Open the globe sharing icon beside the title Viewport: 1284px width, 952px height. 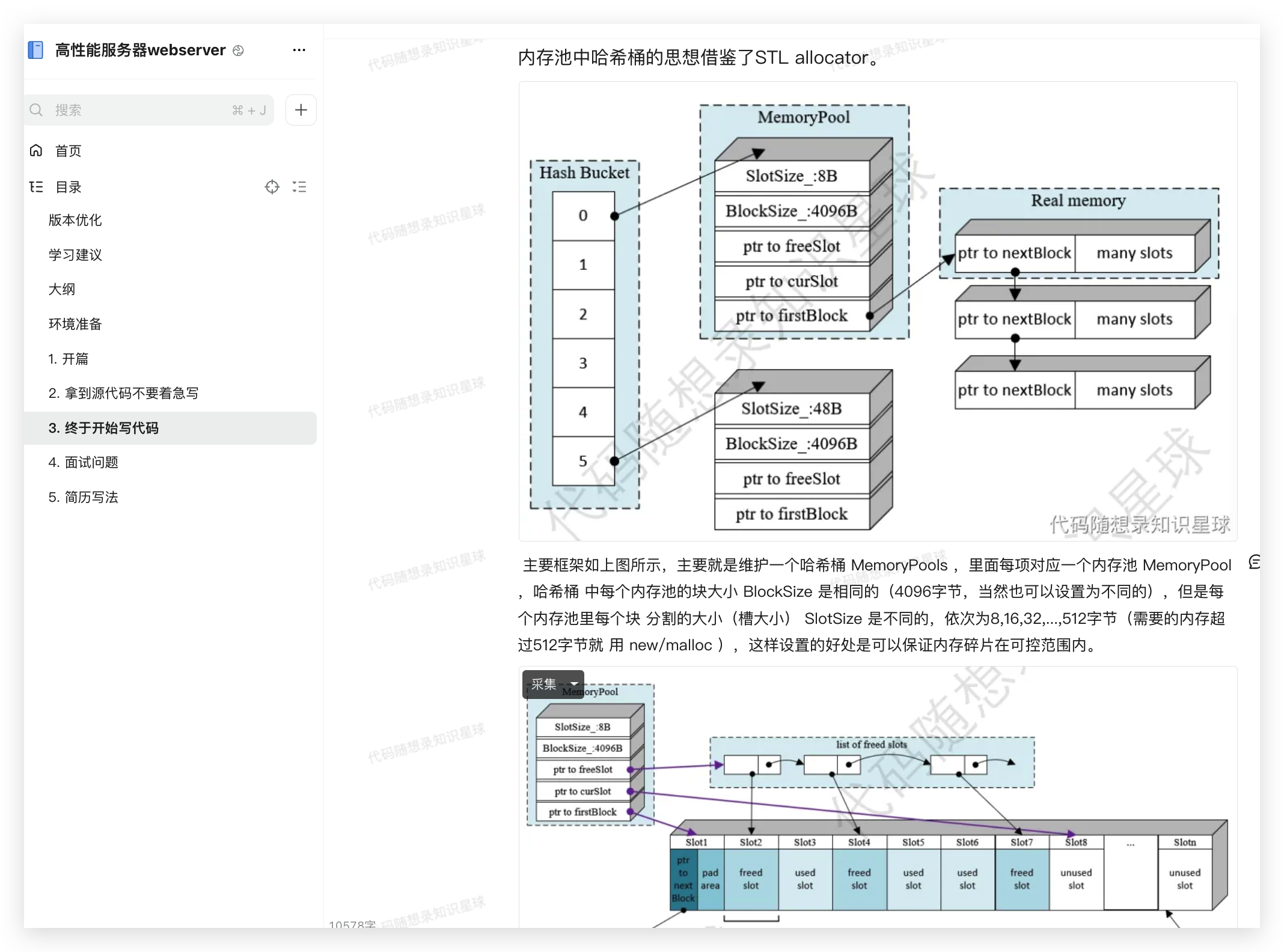pyautogui.click(x=238, y=50)
